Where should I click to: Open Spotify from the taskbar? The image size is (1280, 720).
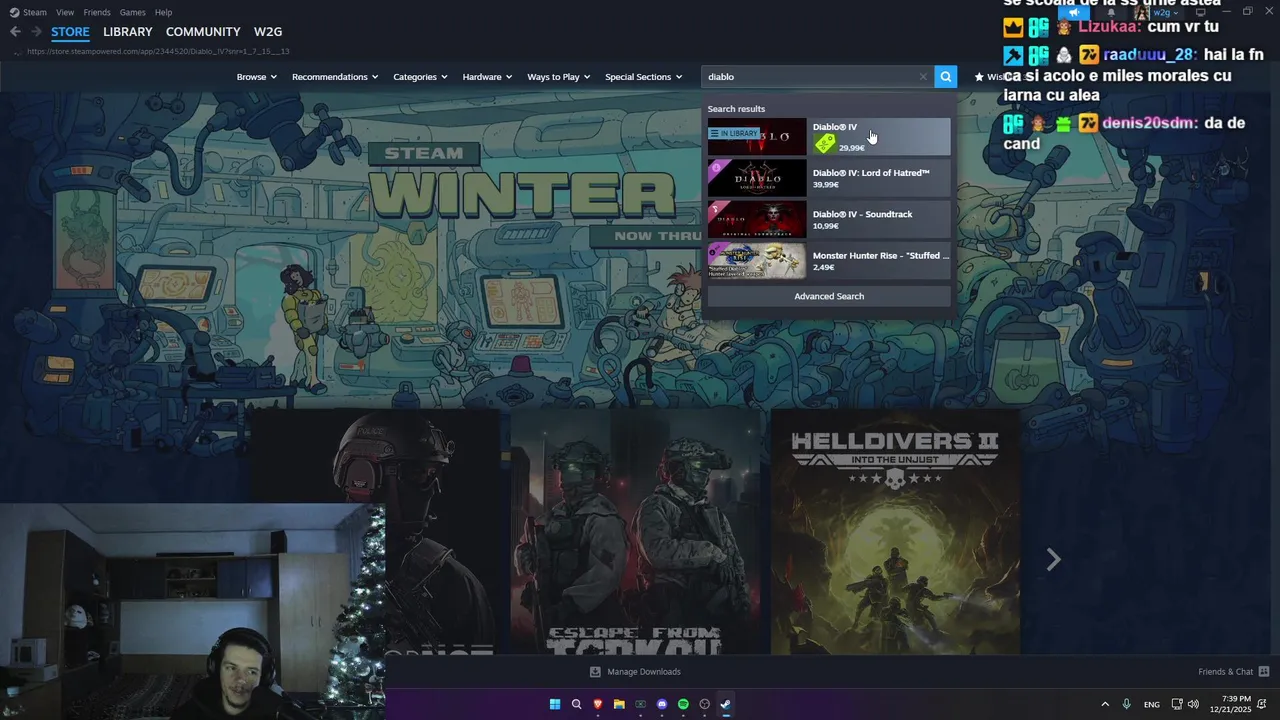[x=683, y=704]
